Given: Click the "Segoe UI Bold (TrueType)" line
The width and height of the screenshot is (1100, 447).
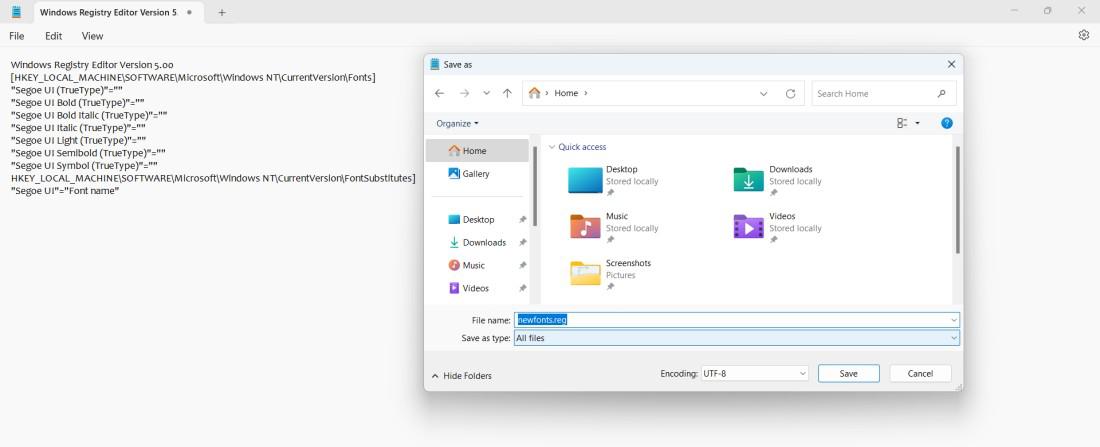Looking at the screenshot, I should [78, 102].
